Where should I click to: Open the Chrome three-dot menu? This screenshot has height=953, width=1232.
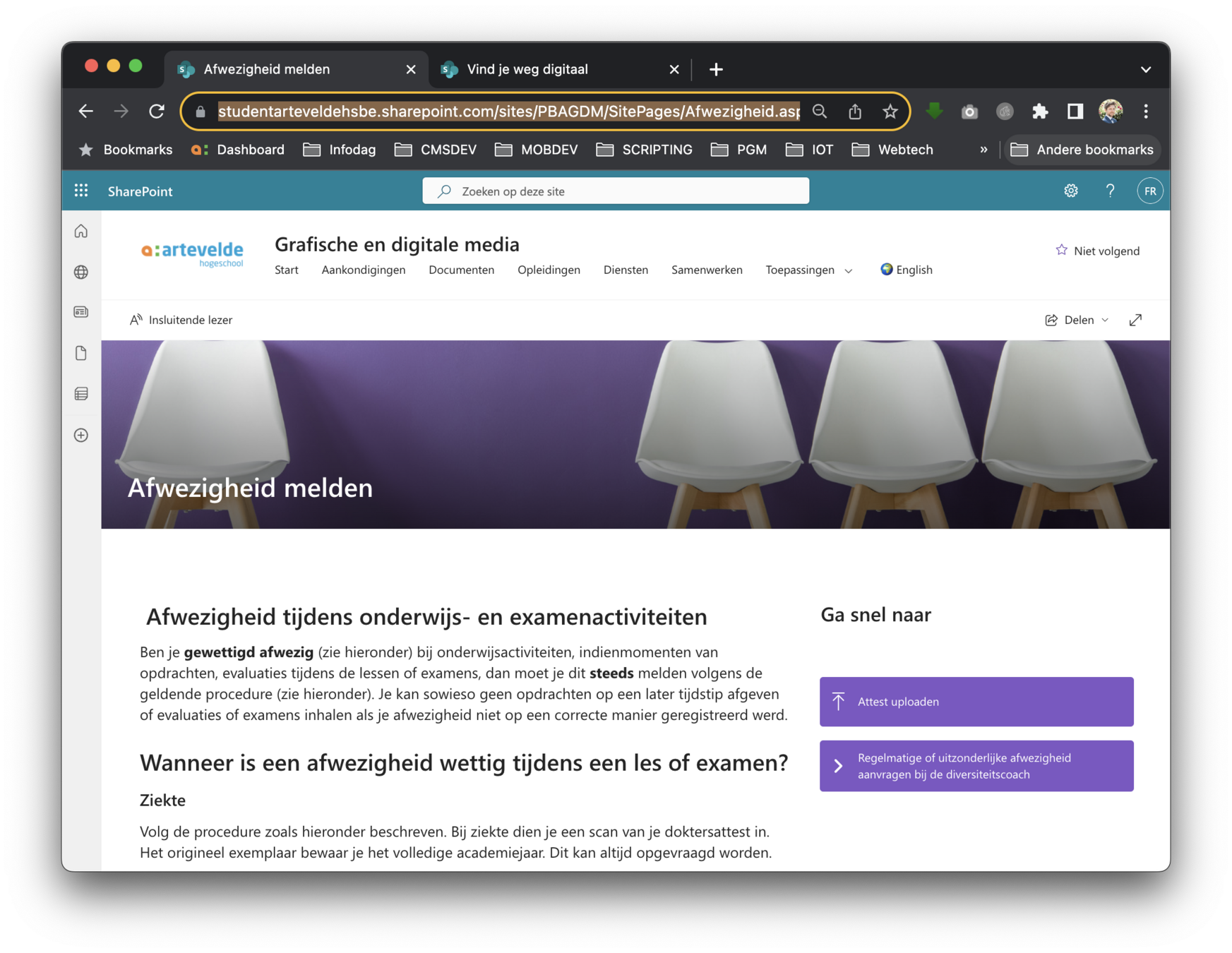(1146, 112)
